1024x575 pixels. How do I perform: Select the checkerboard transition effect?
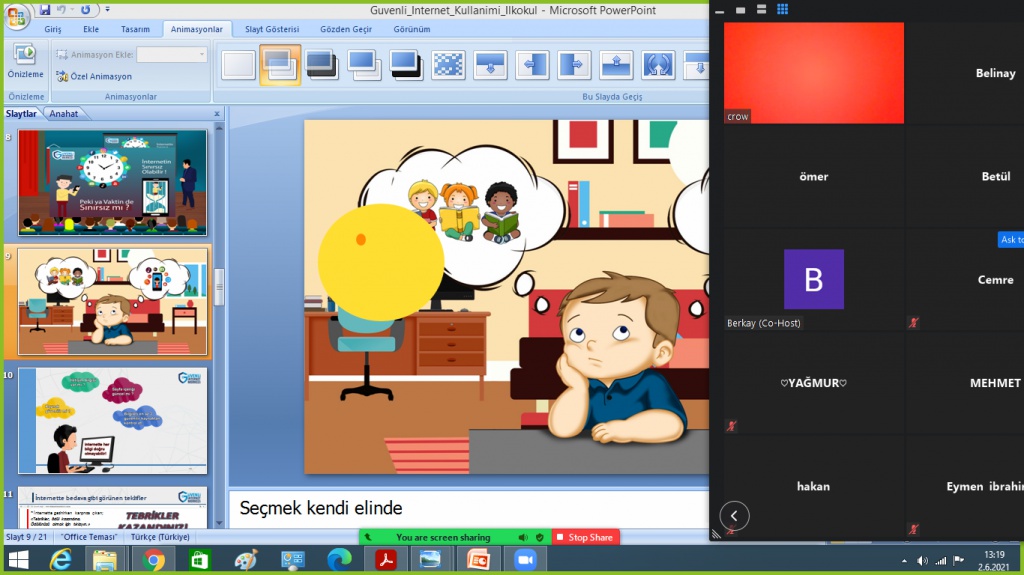[447, 65]
